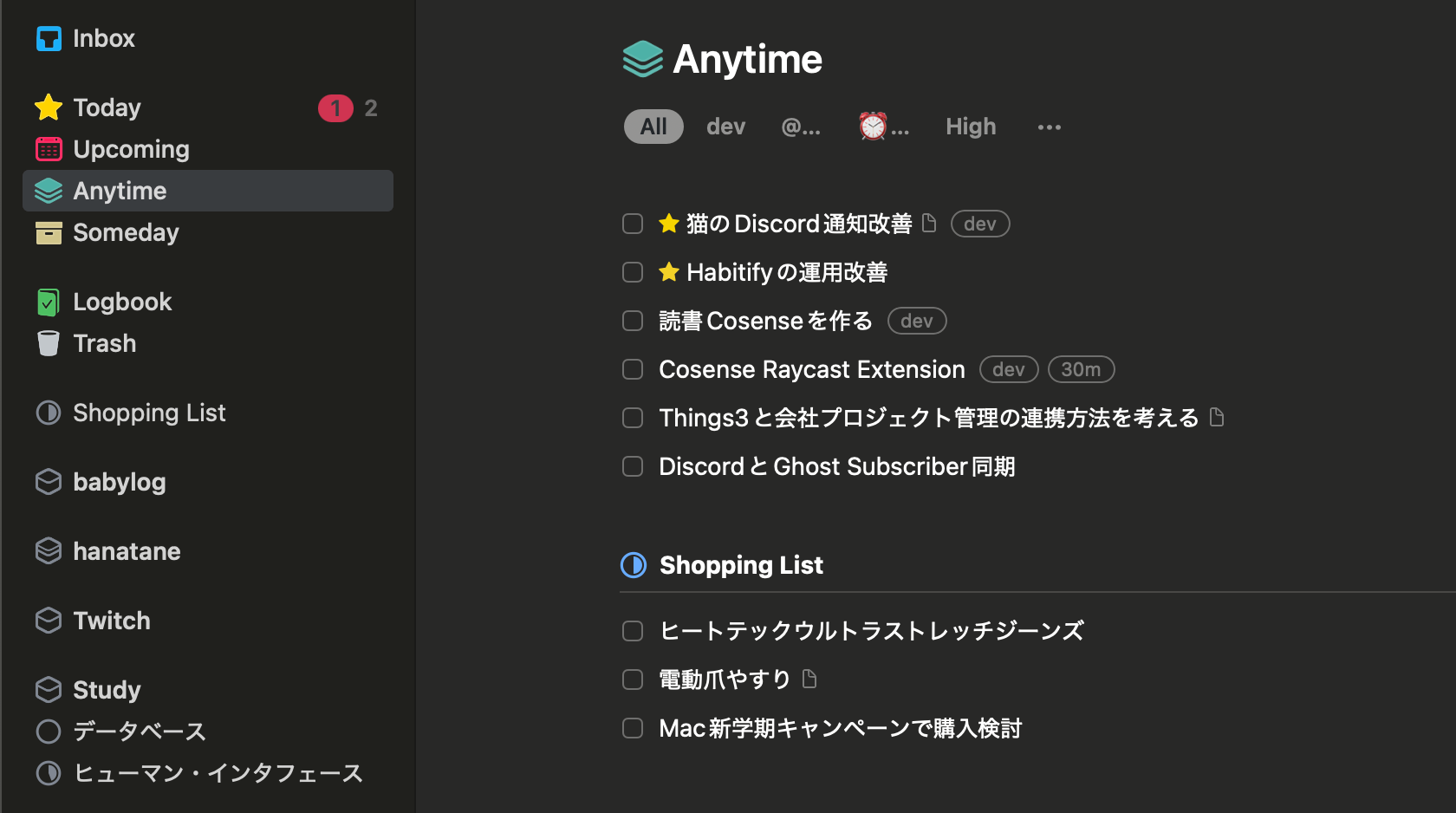Tick the ヒートテックウルトラストレッチジーンズ checkbox
The height and width of the screenshot is (813, 1456).
pyautogui.click(x=633, y=631)
